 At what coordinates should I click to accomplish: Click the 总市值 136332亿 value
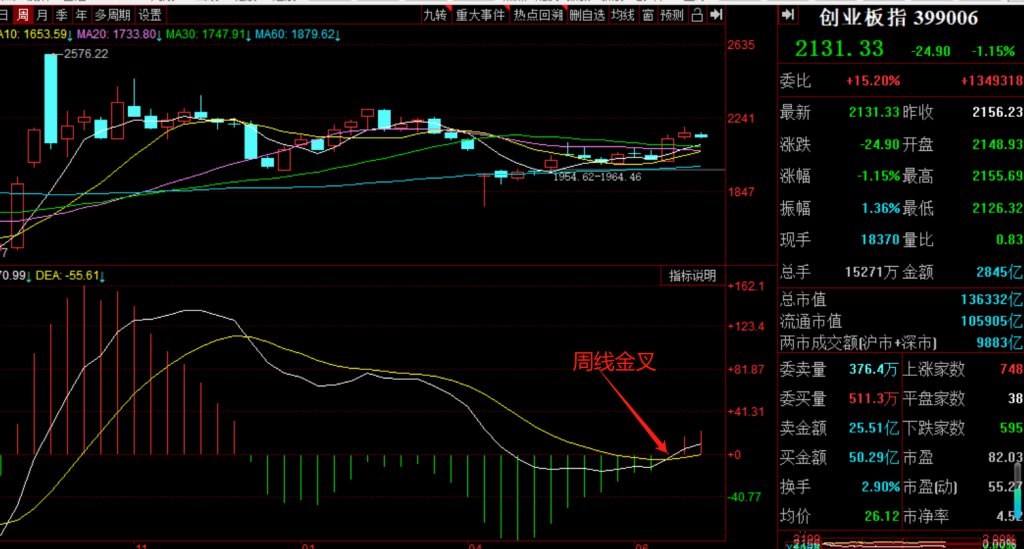[x=991, y=300]
